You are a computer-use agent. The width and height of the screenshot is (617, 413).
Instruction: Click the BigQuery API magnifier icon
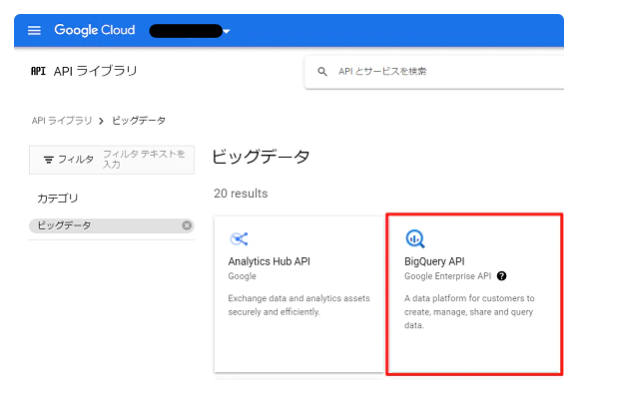pos(415,238)
